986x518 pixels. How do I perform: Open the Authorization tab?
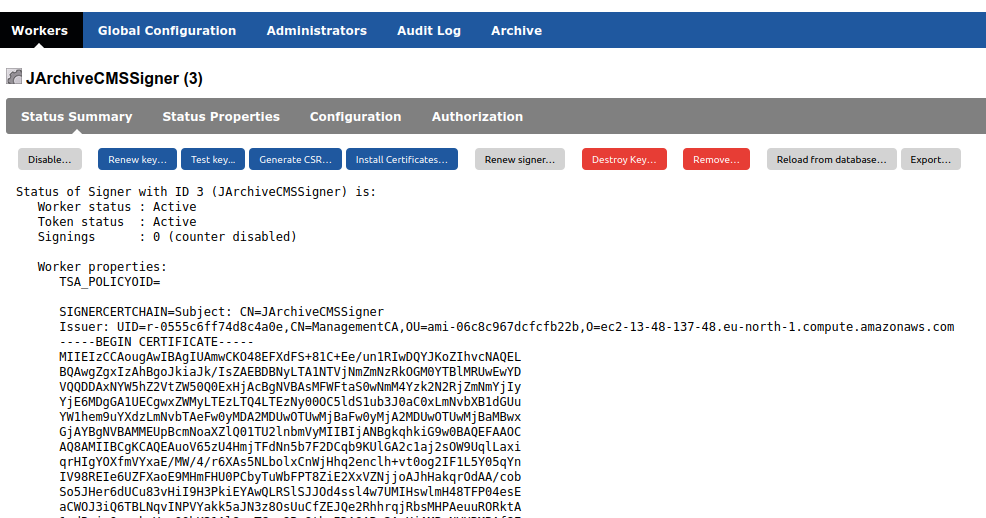477,116
